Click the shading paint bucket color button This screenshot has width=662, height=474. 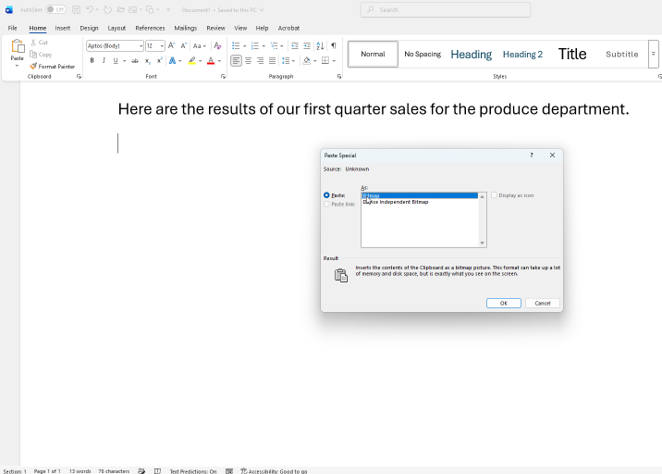point(307,61)
